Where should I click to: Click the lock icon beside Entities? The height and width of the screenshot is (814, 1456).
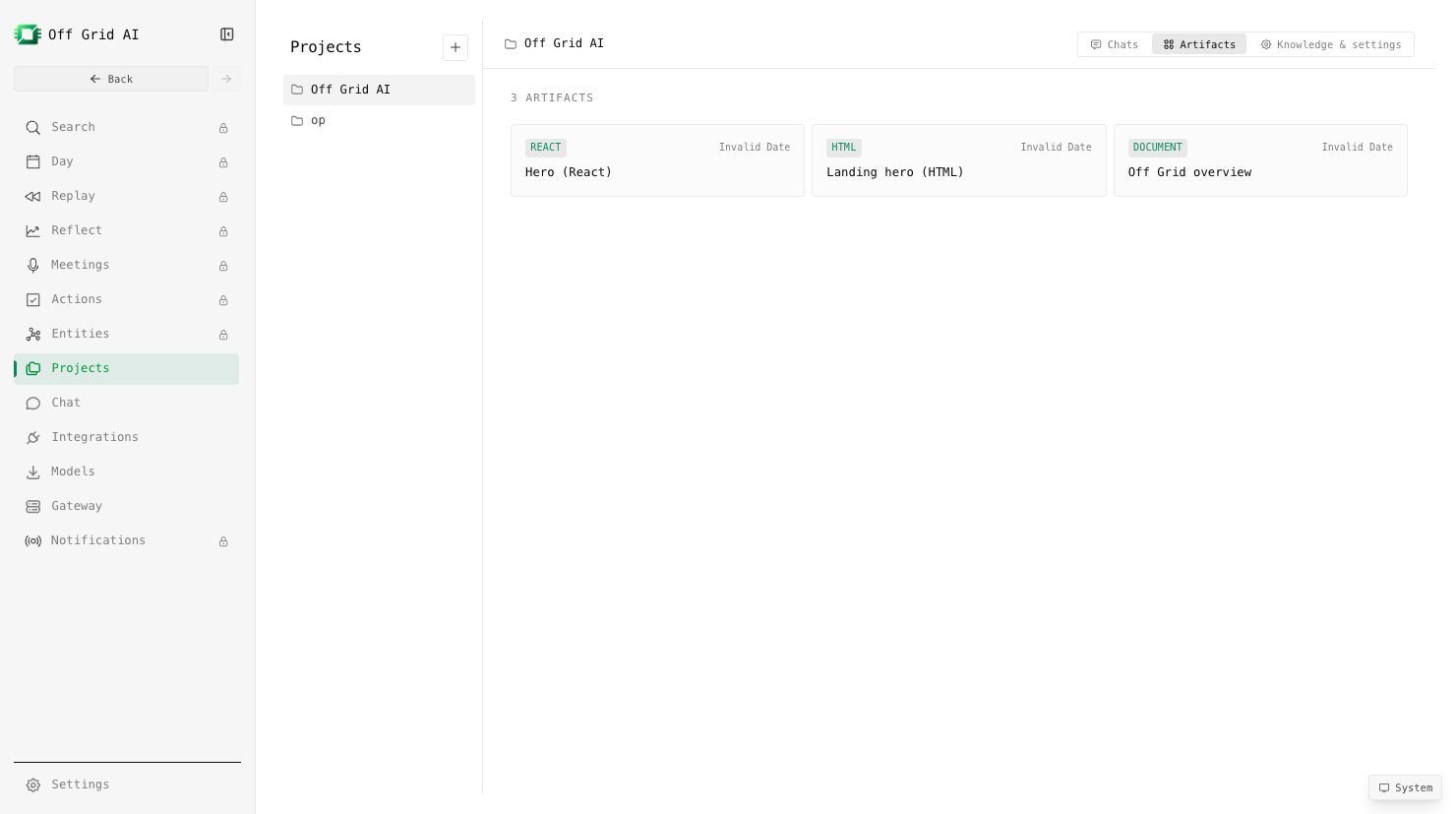tap(223, 335)
